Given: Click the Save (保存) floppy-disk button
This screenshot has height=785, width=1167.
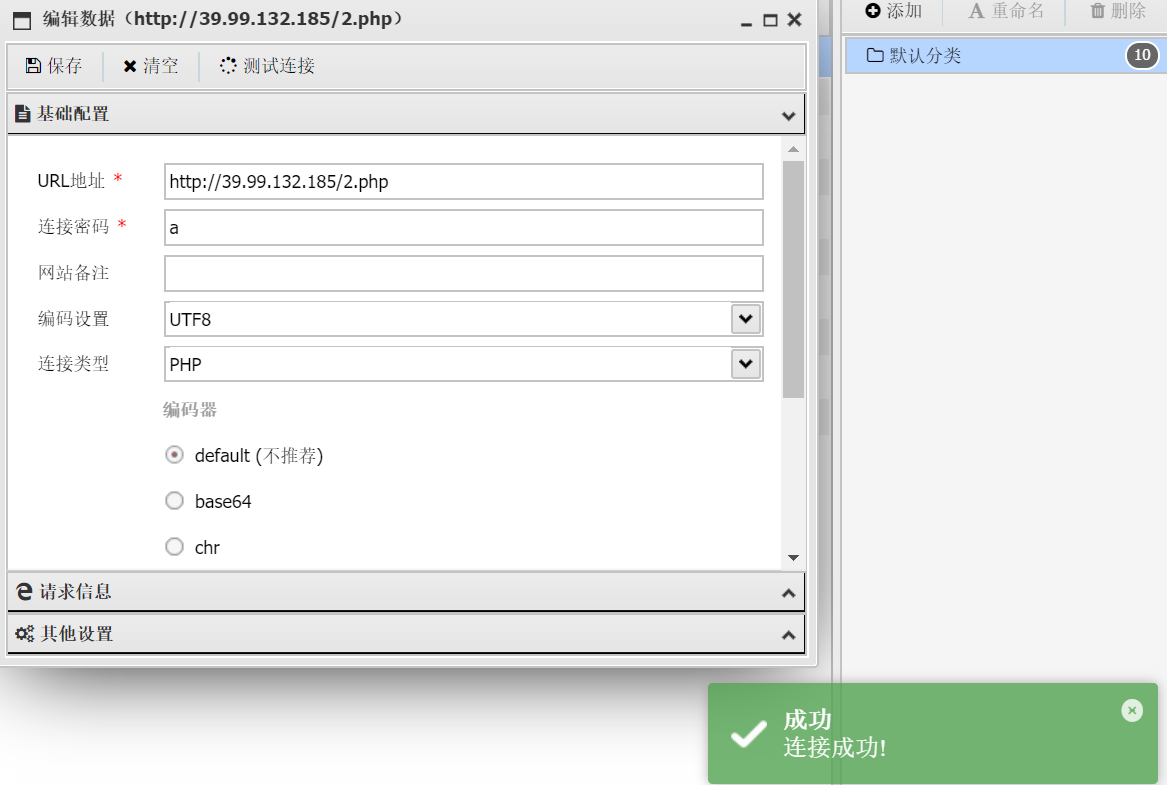Looking at the screenshot, I should (54, 65).
